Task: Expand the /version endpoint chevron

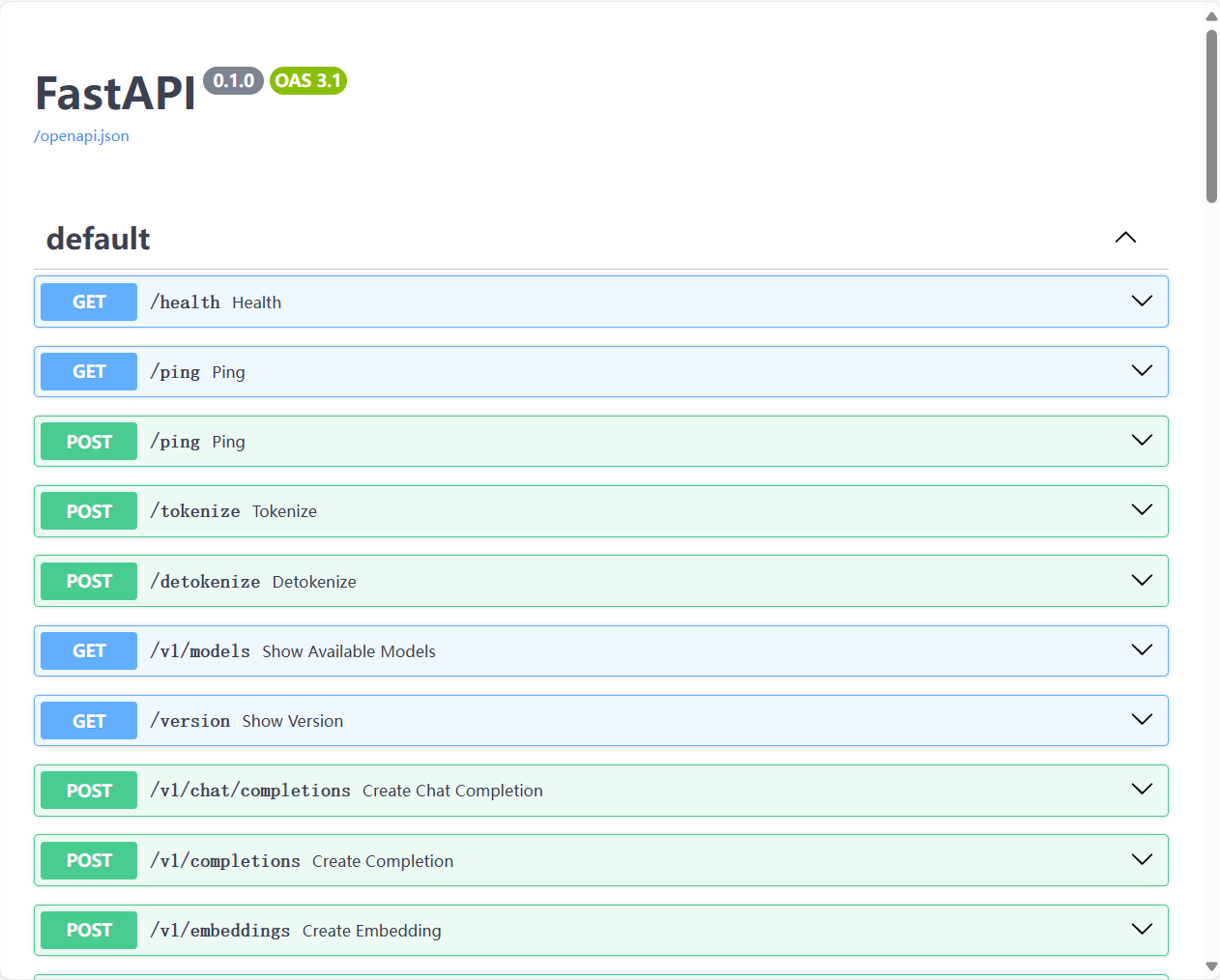Action: (1142, 720)
